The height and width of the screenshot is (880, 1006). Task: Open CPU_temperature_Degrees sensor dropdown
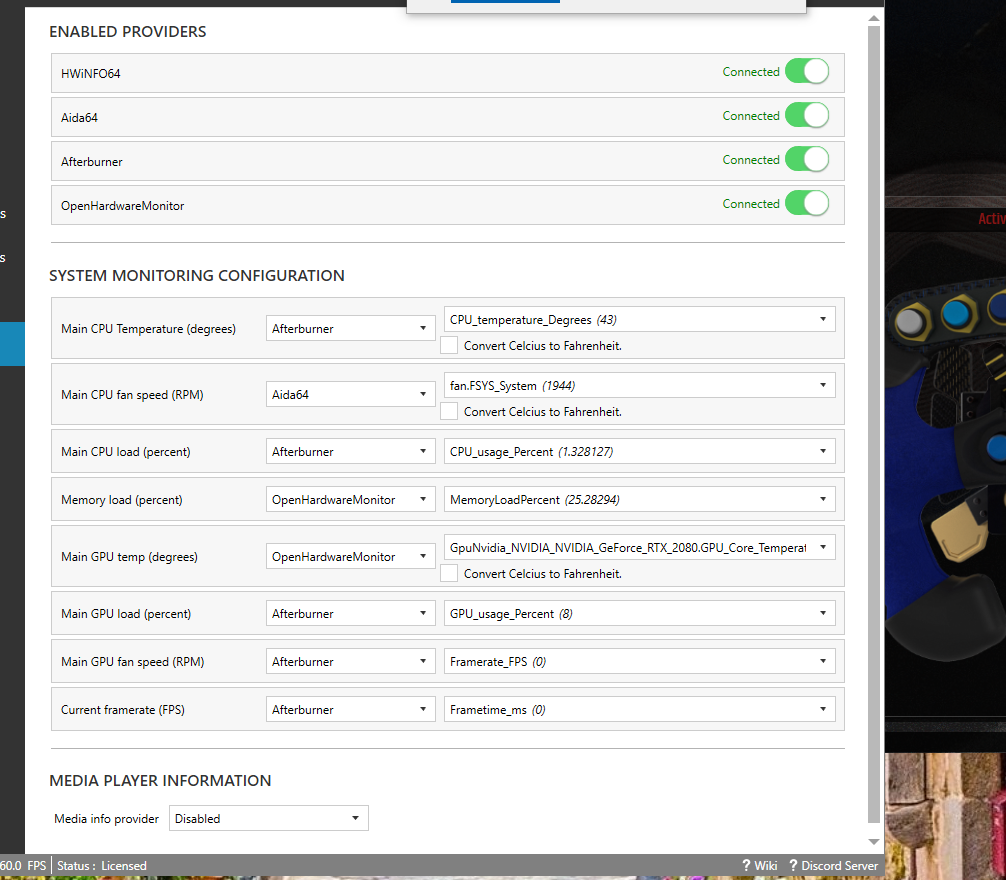point(639,319)
